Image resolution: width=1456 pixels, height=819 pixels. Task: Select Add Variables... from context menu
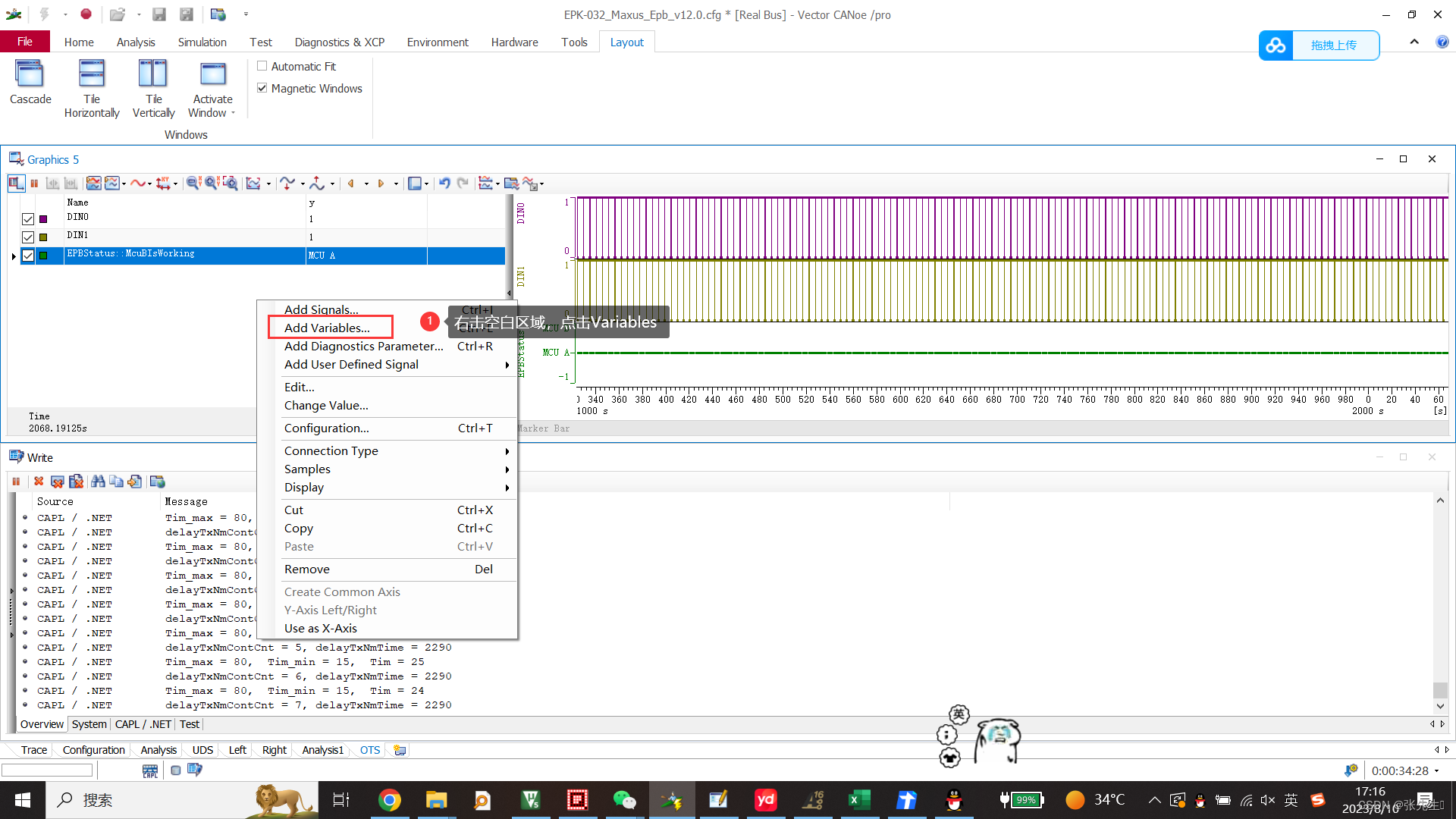tap(327, 328)
